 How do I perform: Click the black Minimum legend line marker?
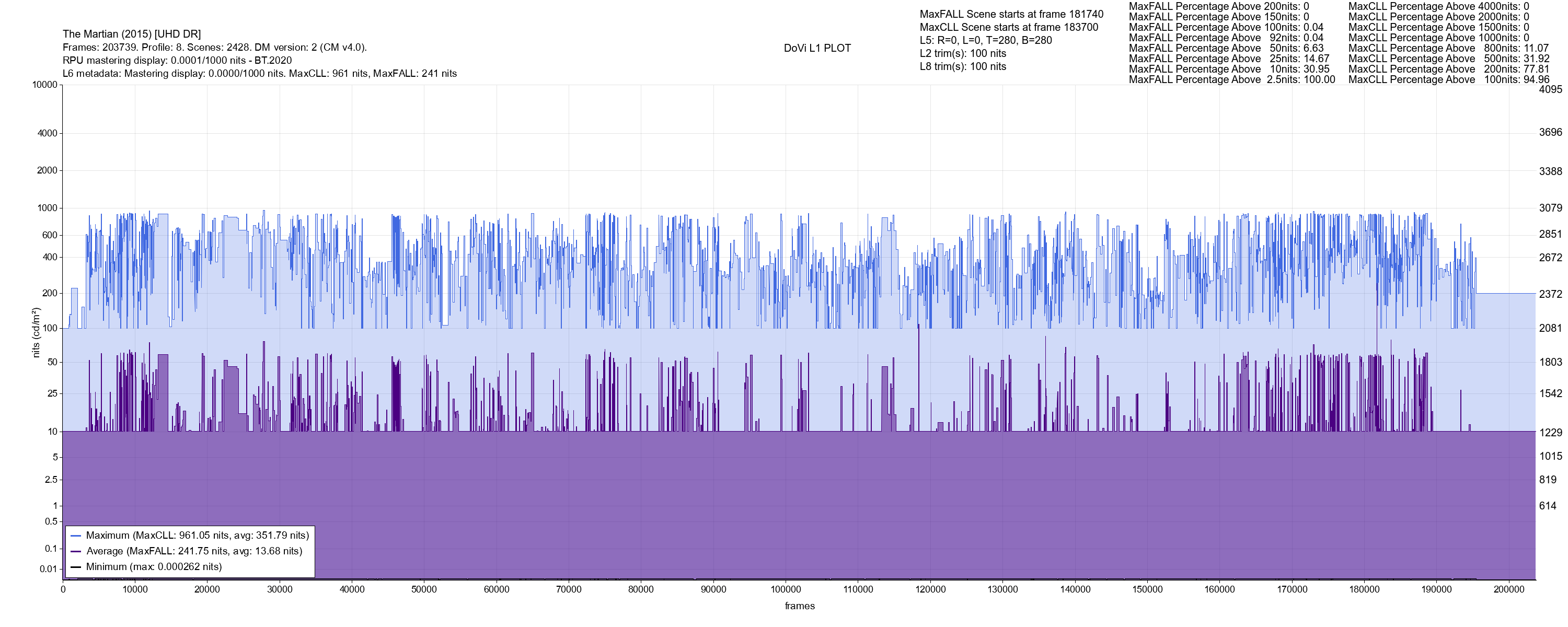(76, 567)
